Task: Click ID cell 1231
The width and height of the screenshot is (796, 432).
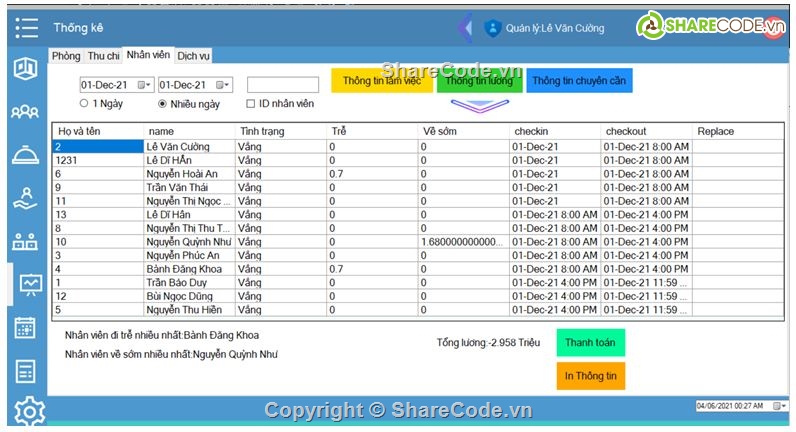Action: point(98,160)
